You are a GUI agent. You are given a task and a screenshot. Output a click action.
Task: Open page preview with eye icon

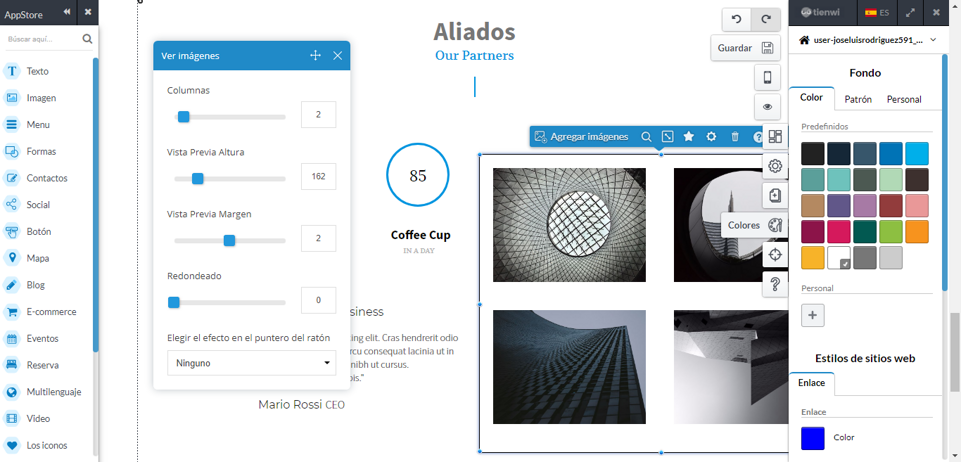[767, 107]
